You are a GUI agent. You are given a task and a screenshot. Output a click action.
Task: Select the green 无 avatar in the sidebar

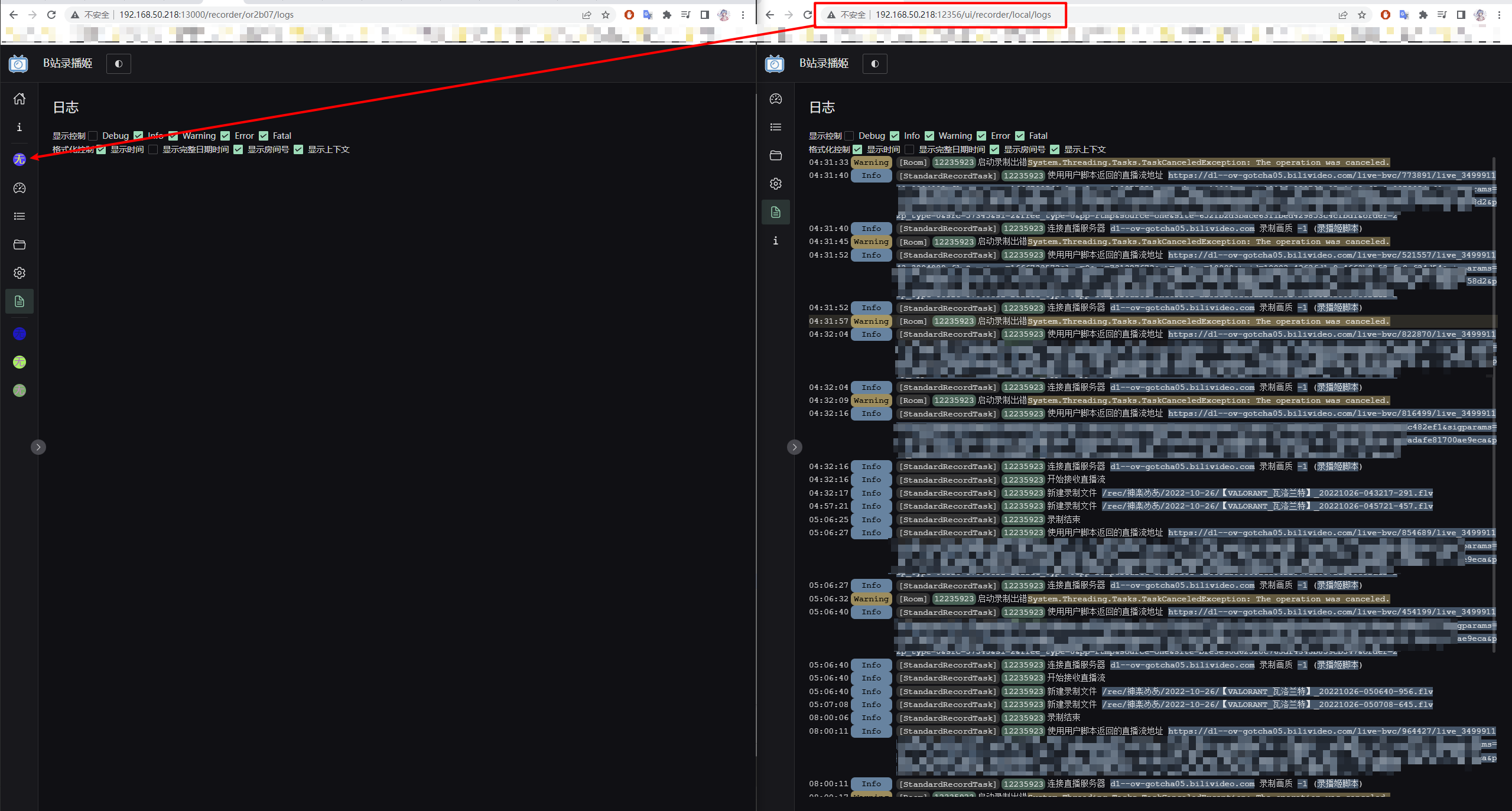click(19, 362)
